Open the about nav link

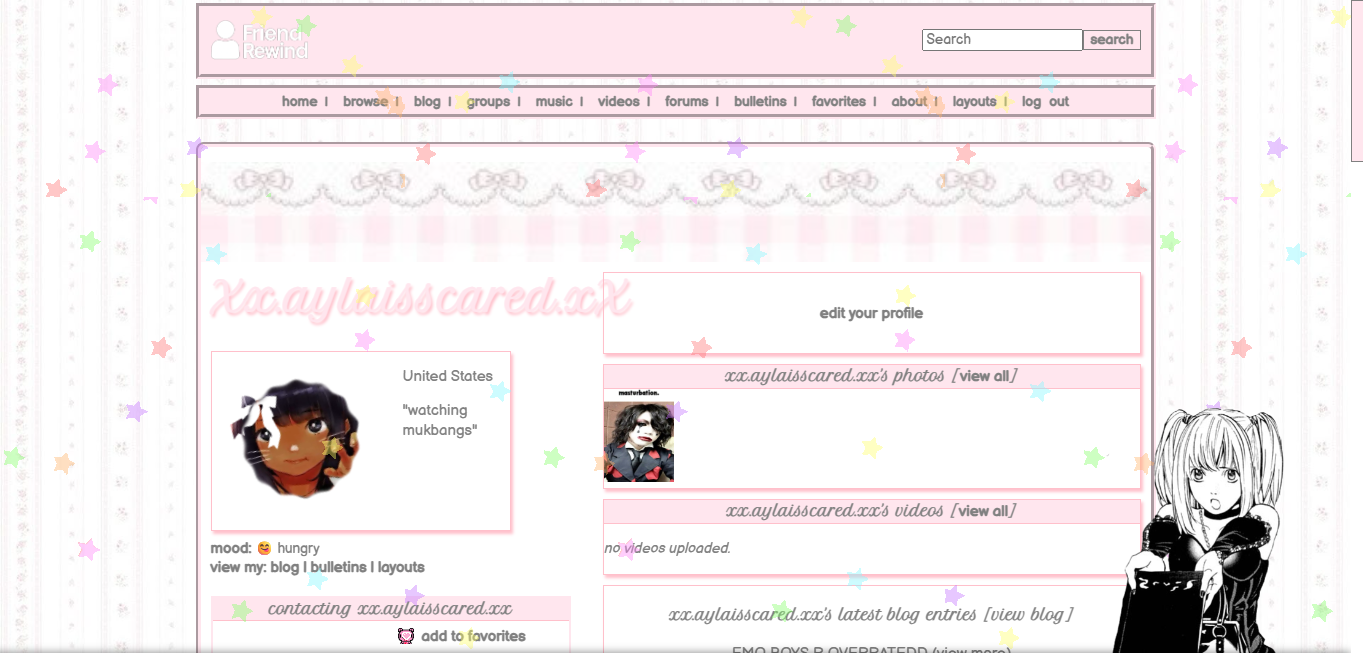pyautogui.click(x=909, y=101)
